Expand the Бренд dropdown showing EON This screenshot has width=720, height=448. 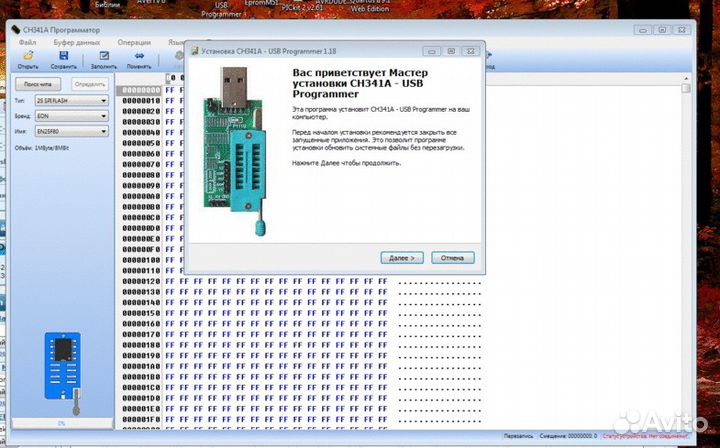[72, 116]
